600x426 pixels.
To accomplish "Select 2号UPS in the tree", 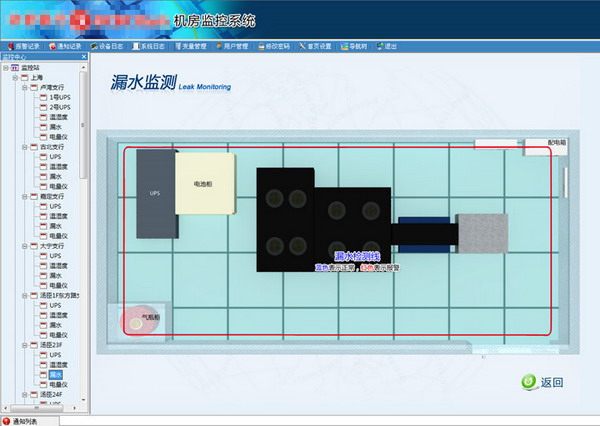I will coord(60,107).
